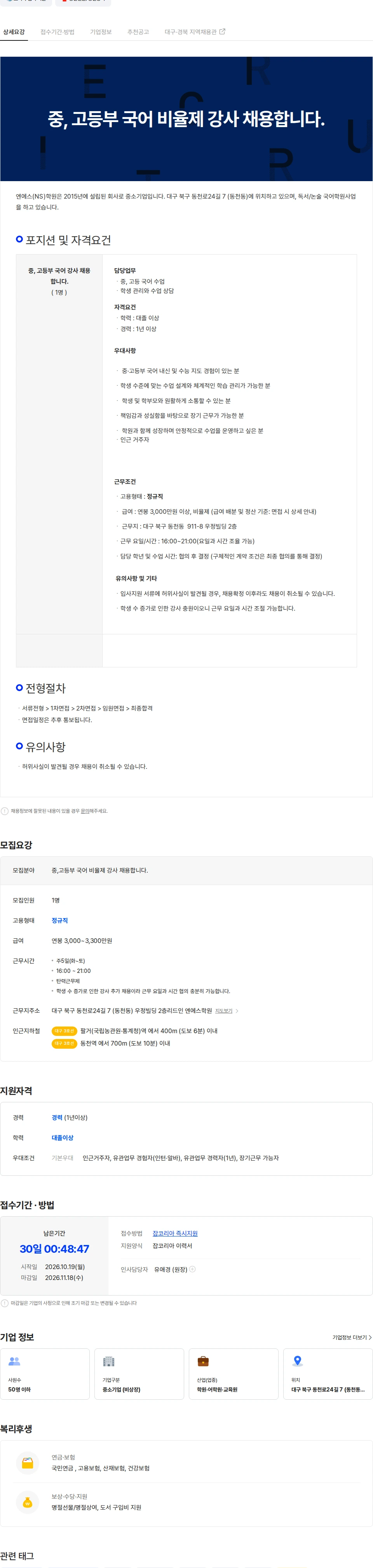Click the 대구 3호선 badge for 동천역
This screenshot has height=1568, width=373.
(x=64, y=1043)
